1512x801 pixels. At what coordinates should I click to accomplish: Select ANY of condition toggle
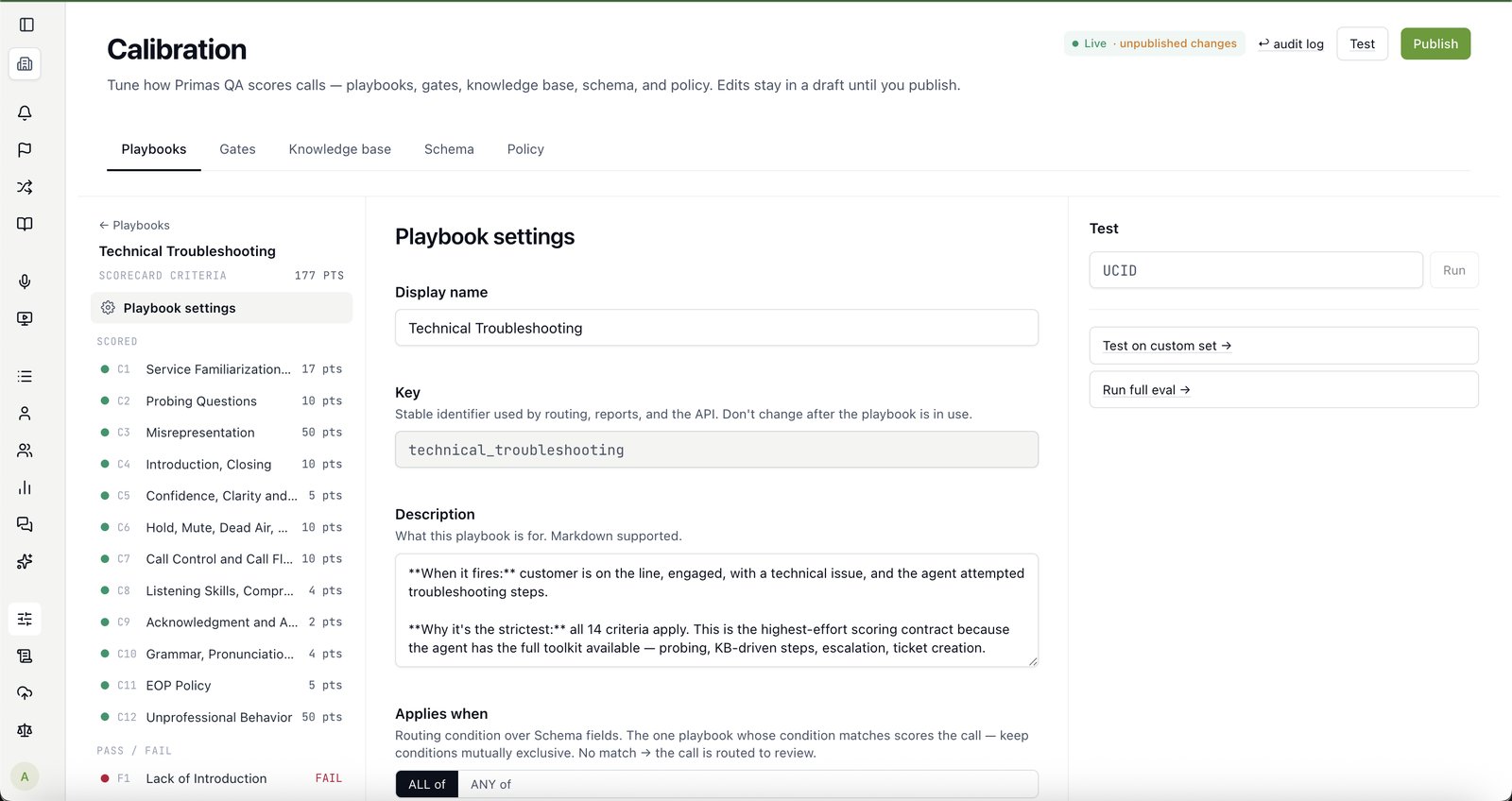point(490,784)
